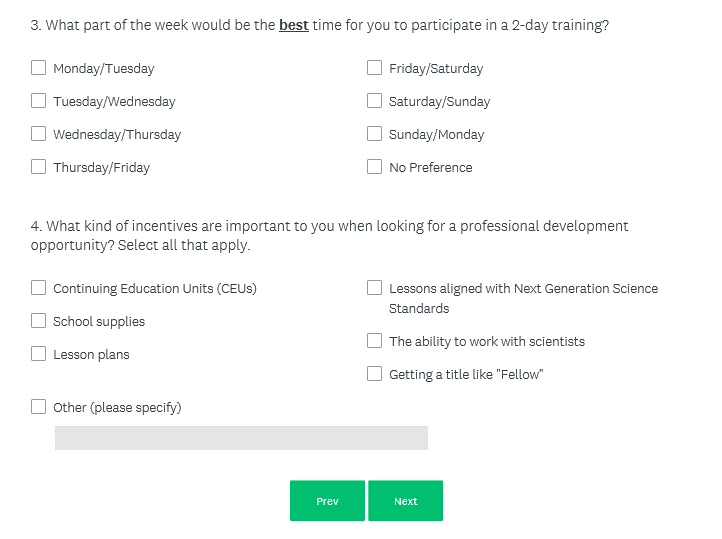Select the School supplies incentive
The width and height of the screenshot is (722, 539).
pyautogui.click(x=39, y=321)
